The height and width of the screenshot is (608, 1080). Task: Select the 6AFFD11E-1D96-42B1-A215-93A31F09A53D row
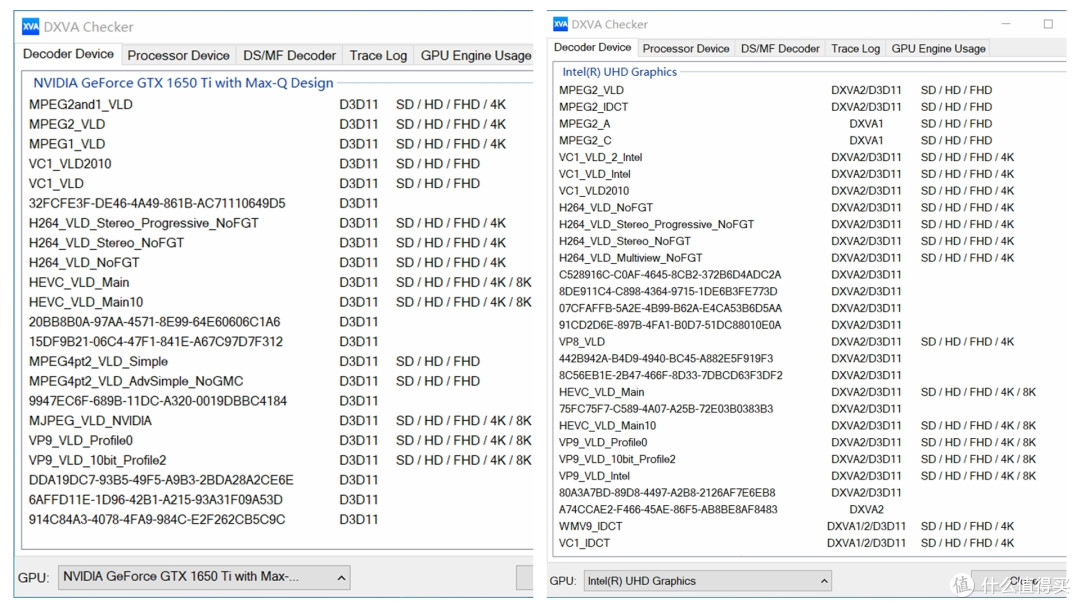204,500
